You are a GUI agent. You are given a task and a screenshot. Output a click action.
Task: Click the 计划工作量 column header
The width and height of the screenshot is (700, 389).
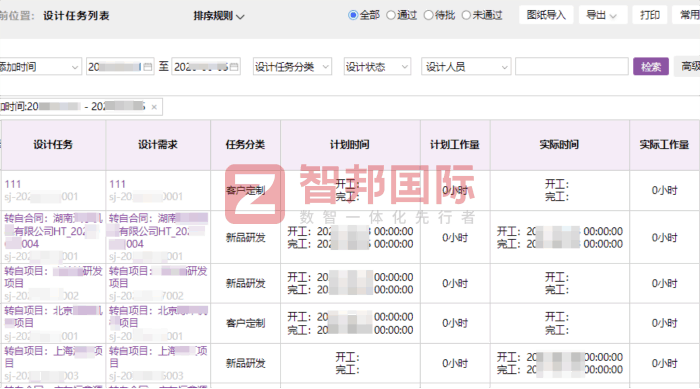click(455, 145)
